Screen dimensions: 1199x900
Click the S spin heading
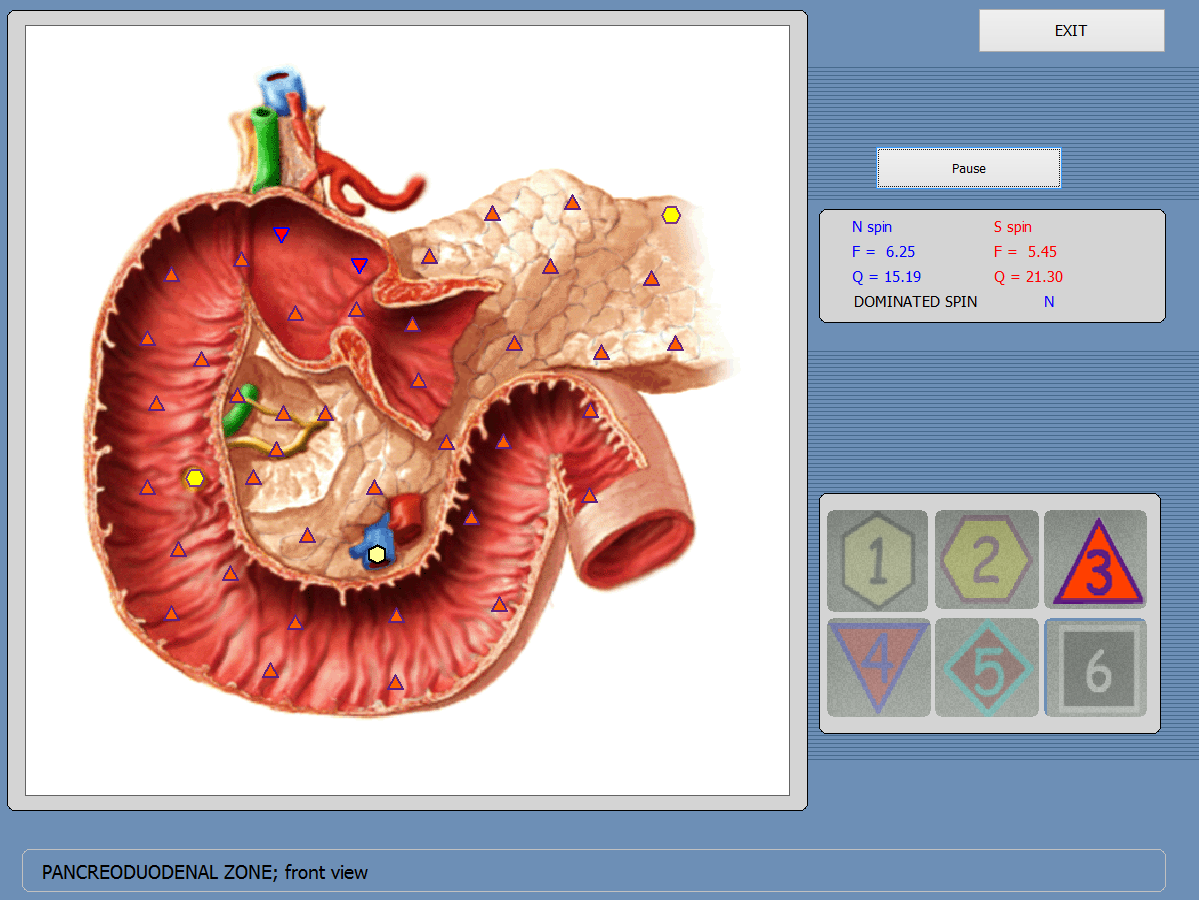point(1012,227)
